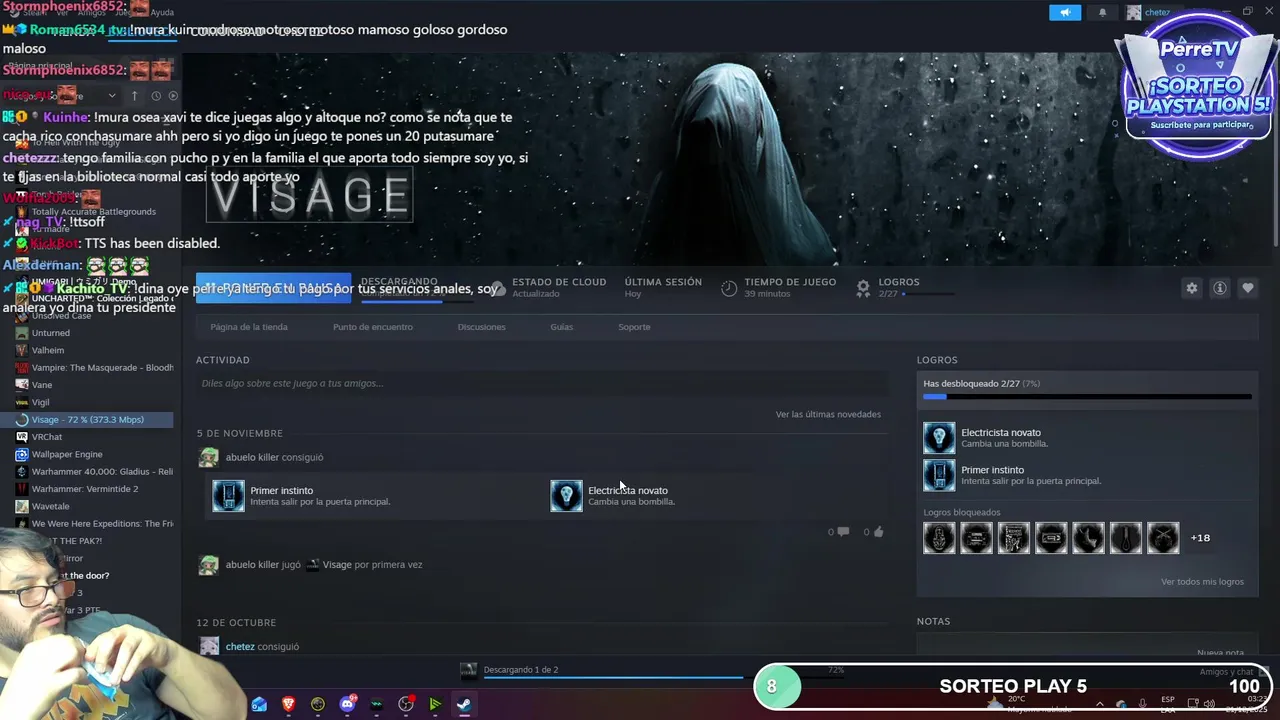
Task: Add Visage to favorites heart icon
Action: (1248, 288)
